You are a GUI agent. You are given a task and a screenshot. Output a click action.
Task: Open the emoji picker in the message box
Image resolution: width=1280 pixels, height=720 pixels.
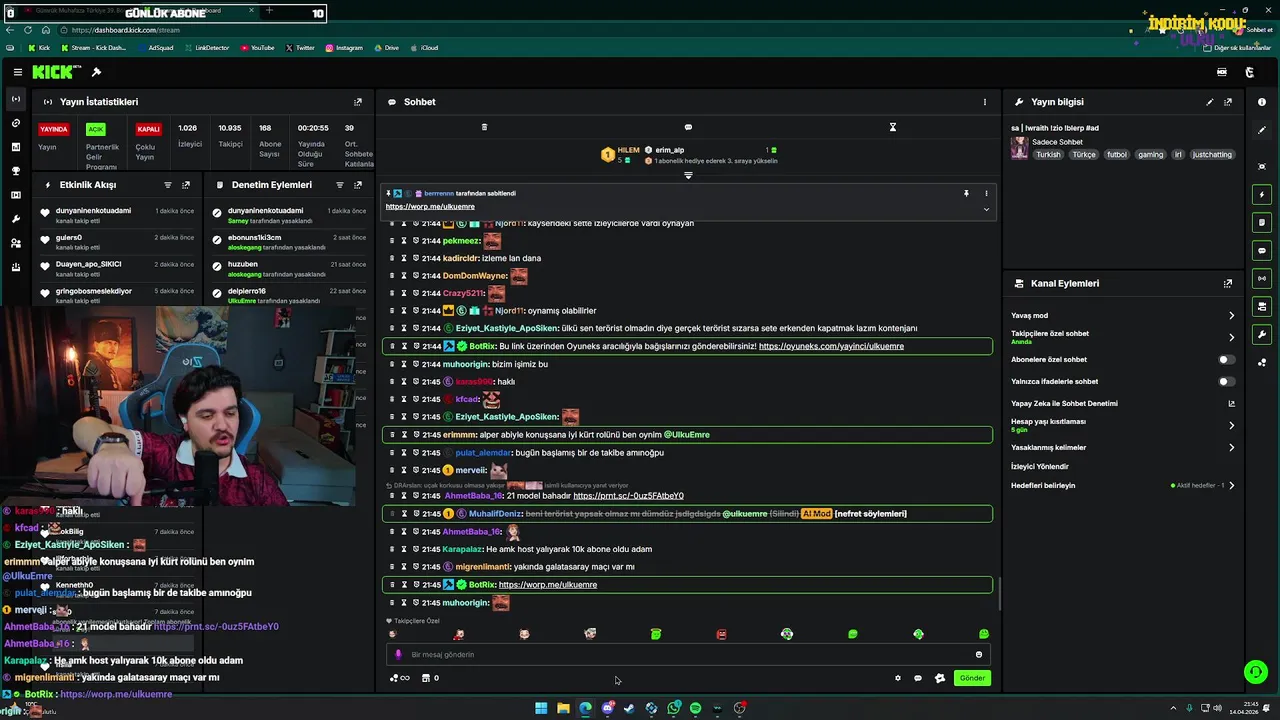click(x=978, y=654)
